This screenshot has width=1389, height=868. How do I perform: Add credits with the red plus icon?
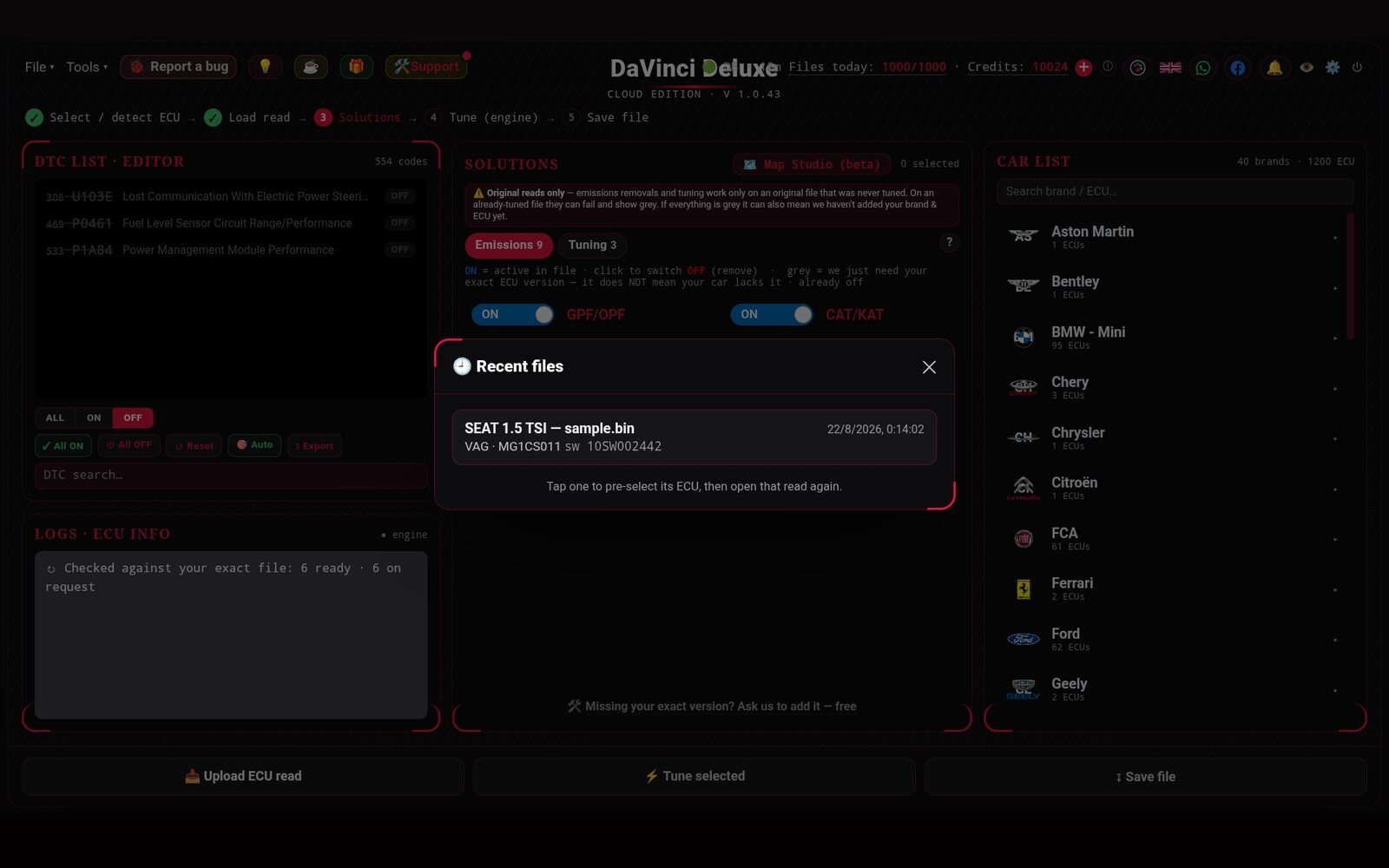1083,67
